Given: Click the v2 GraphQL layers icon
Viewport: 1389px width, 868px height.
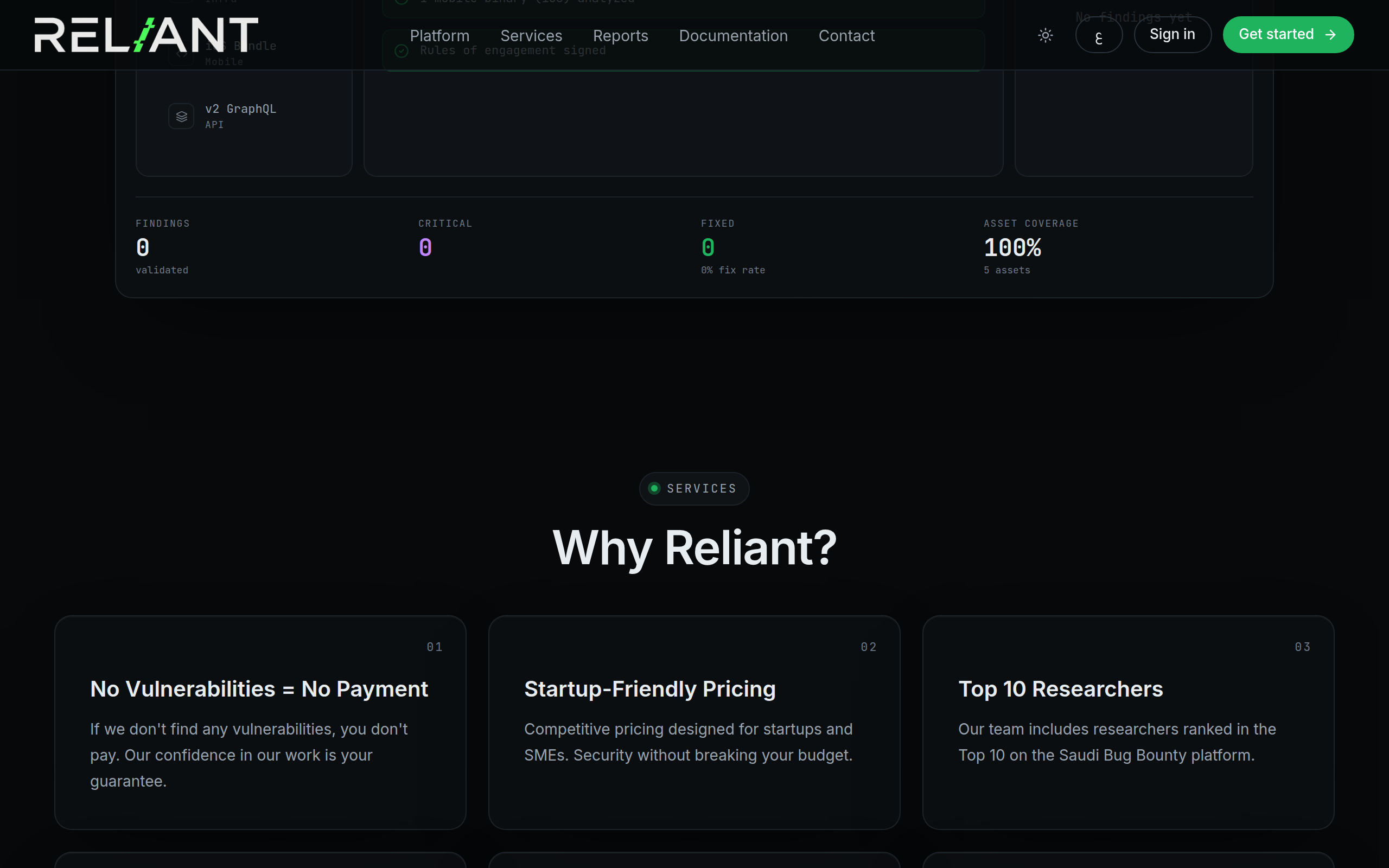Looking at the screenshot, I should pyautogui.click(x=181, y=117).
